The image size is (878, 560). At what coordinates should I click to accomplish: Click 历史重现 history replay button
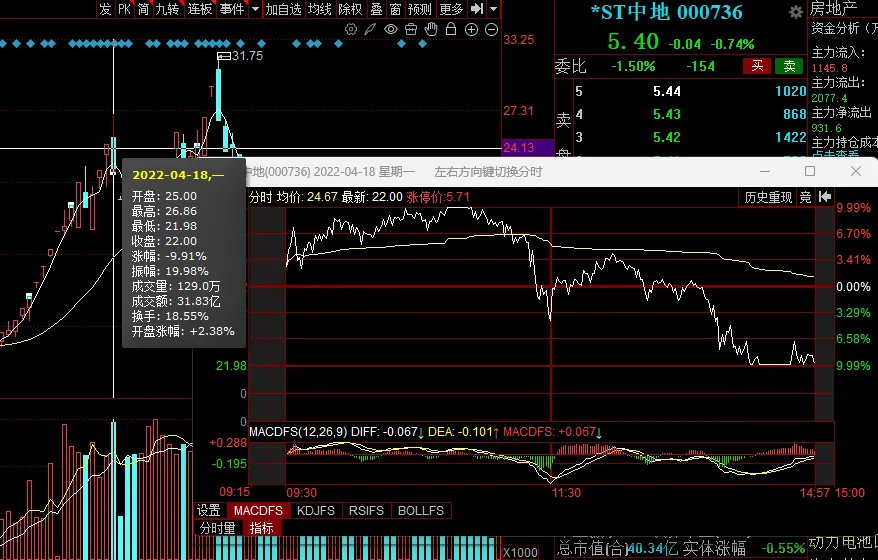pyautogui.click(x=768, y=197)
